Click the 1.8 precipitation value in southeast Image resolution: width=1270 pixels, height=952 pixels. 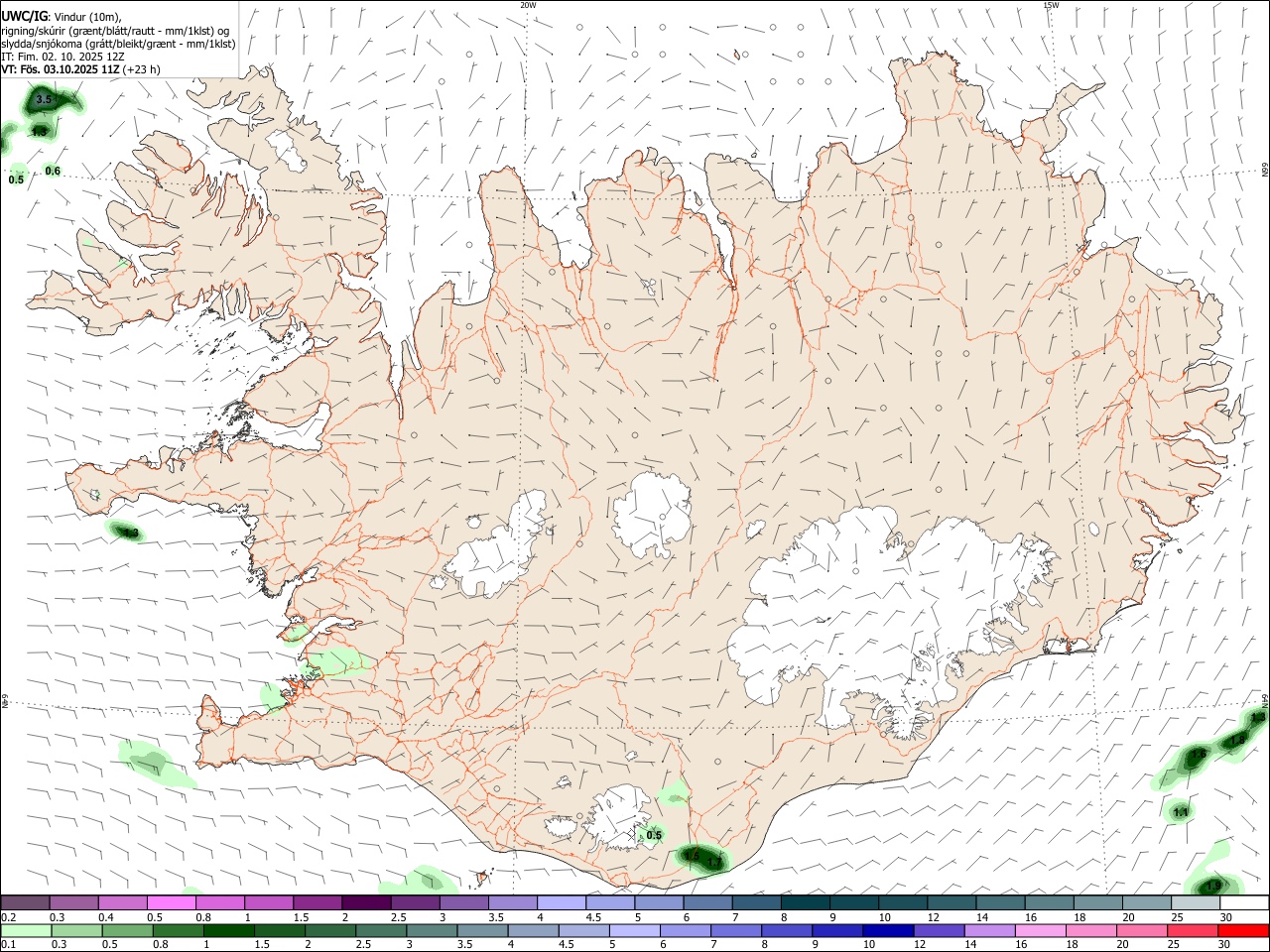[1237, 741]
